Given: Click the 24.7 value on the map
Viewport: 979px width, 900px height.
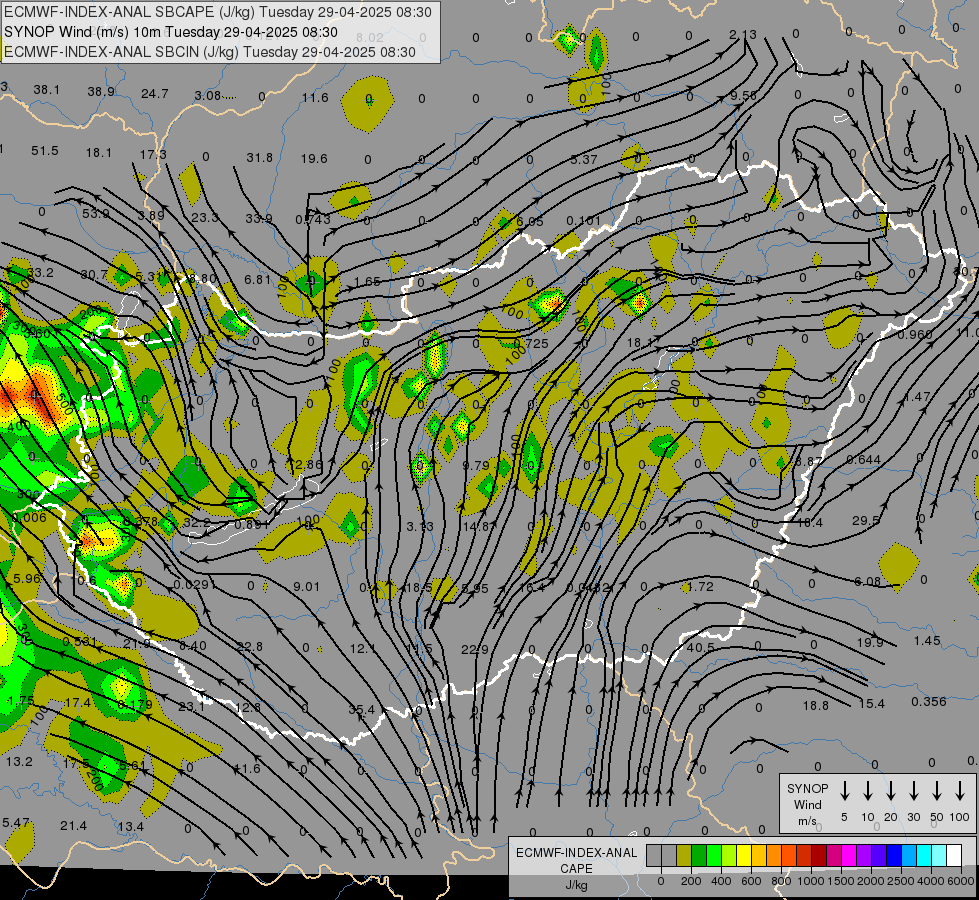Looking at the screenshot, I should click(x=155, y=94).
